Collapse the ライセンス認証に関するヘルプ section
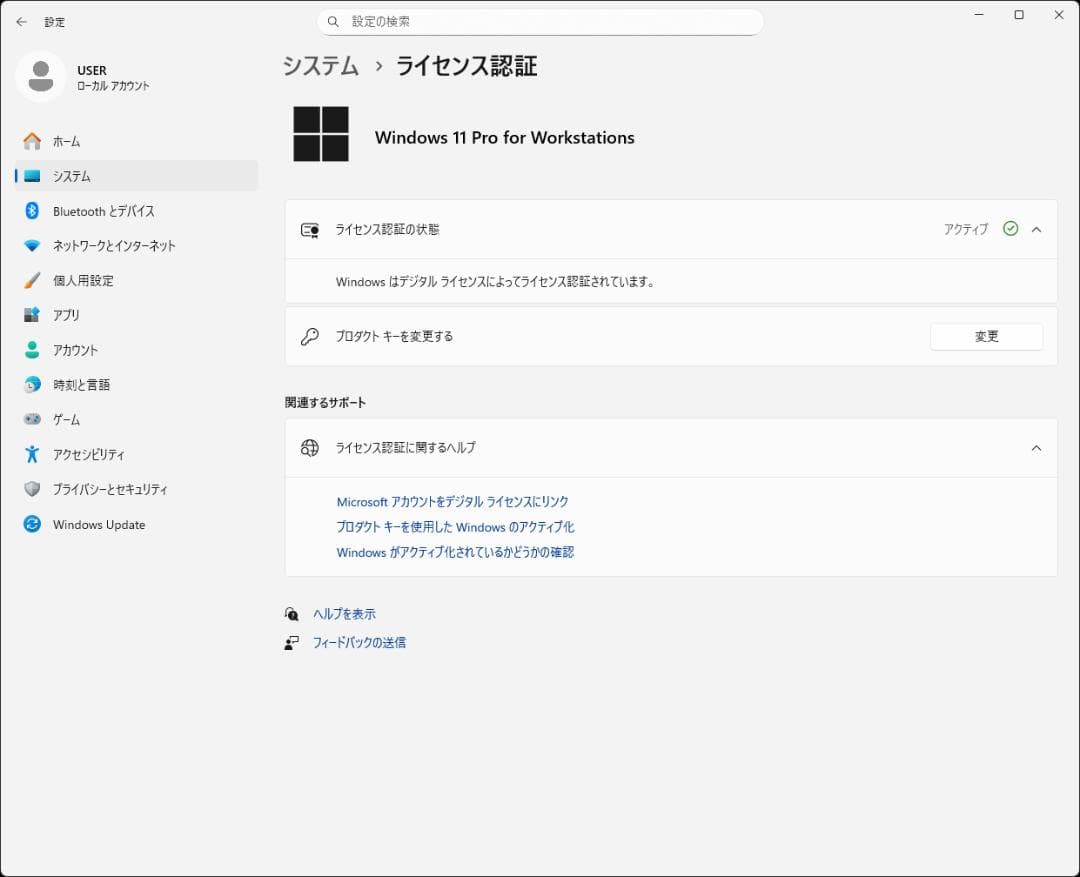Image resolution: width=1080 pixels, height=877 pixels. (1037, 448)
